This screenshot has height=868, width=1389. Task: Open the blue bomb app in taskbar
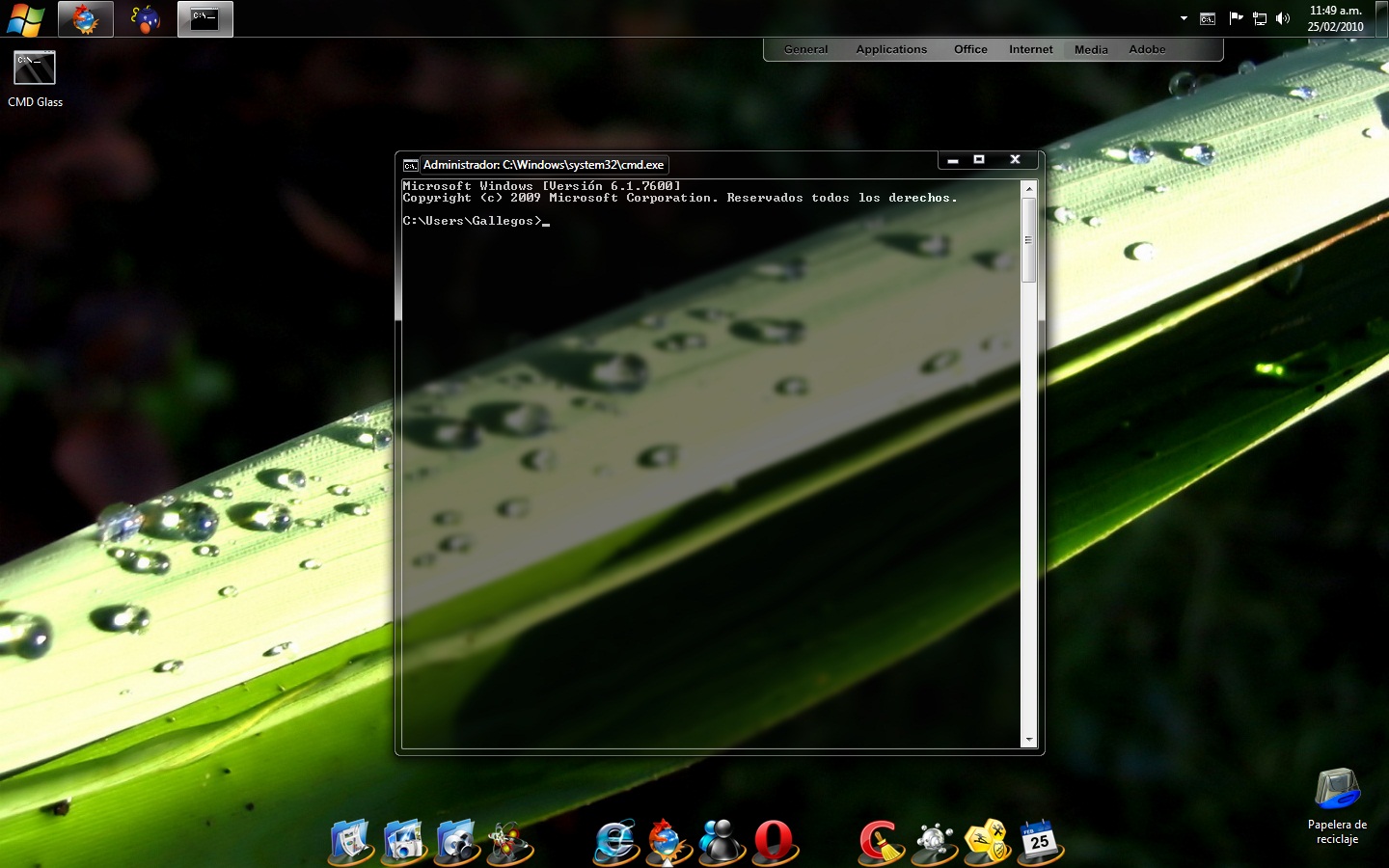click(146, 18)
